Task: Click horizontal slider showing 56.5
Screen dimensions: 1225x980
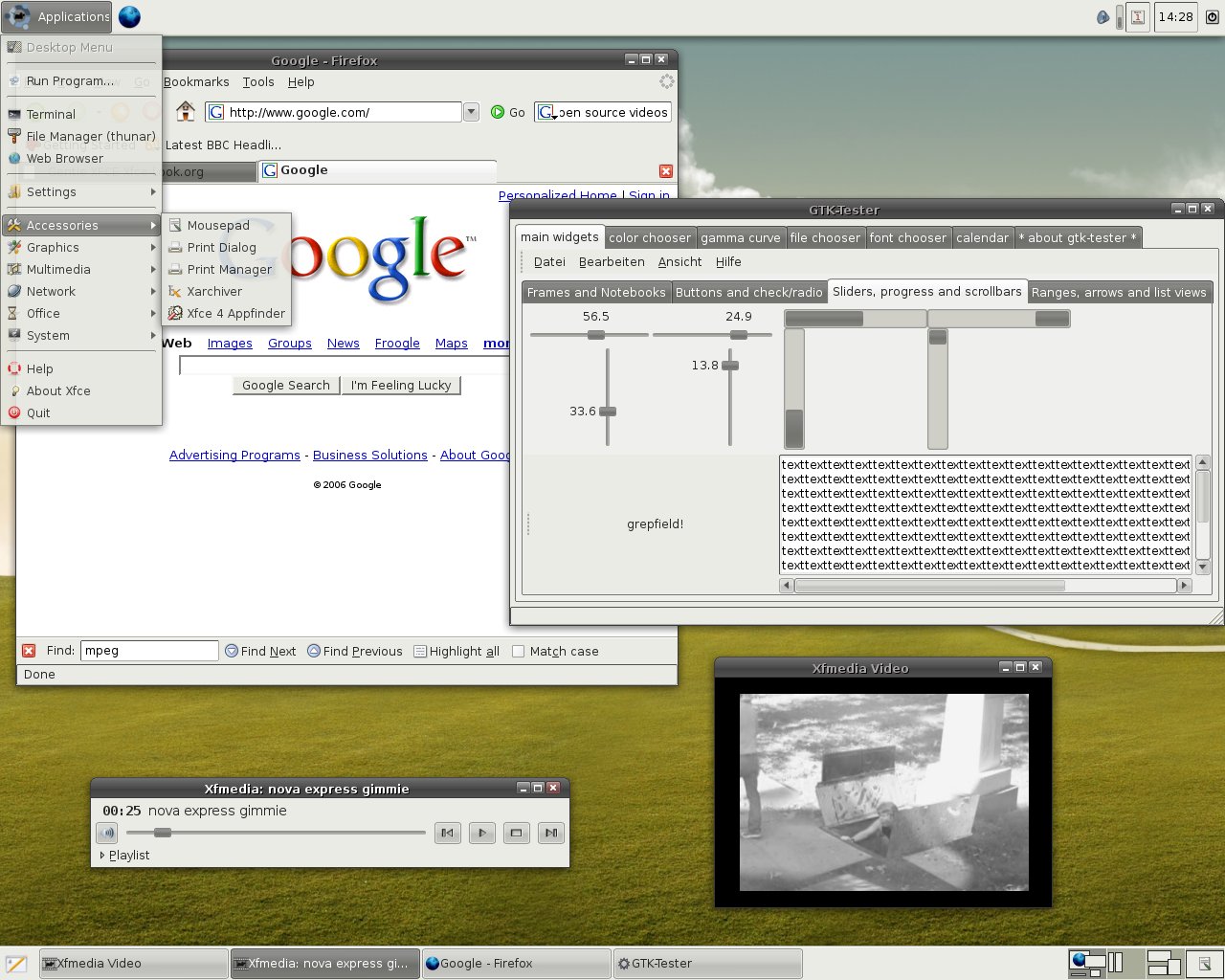Action: [x=590, y=335]
